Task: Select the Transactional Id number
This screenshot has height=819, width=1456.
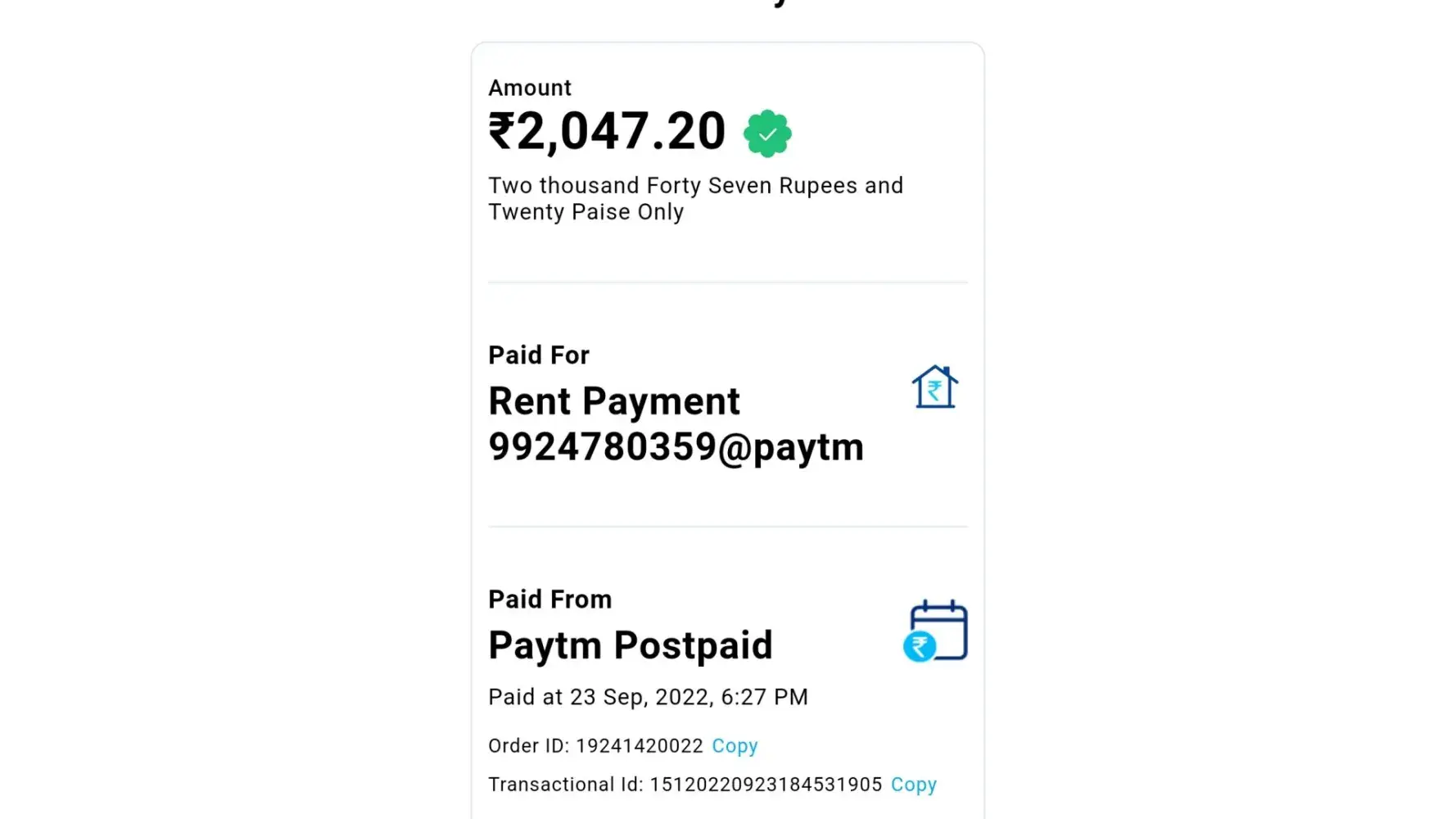Action: pos(766,785)
